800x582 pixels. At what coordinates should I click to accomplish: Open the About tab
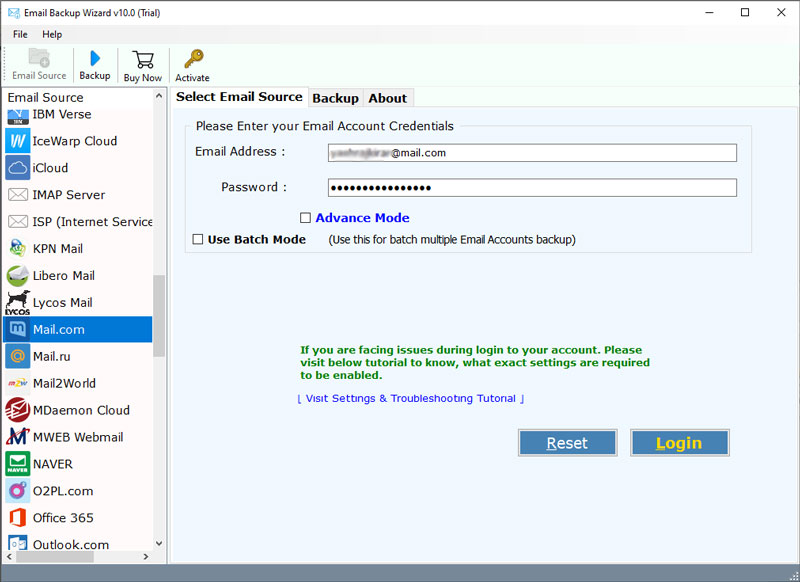tap(388, 98)
